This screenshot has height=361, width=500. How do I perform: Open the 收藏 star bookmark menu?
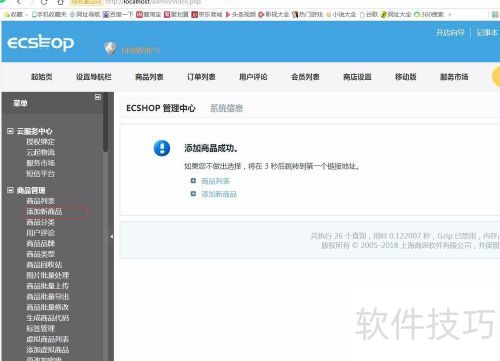click(14, 14)
